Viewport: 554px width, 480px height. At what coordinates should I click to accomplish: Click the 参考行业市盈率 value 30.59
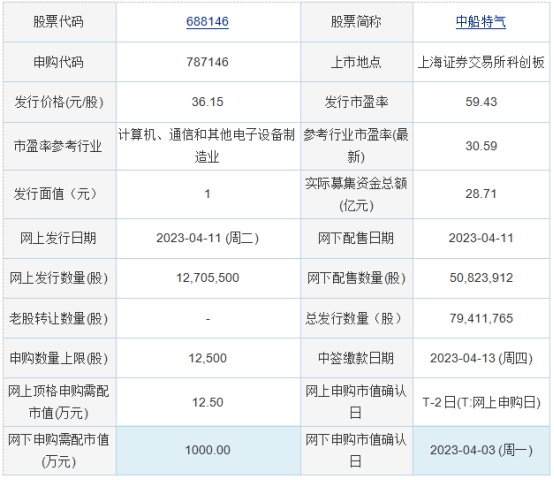pyautogui.click(x=481, y=146)
